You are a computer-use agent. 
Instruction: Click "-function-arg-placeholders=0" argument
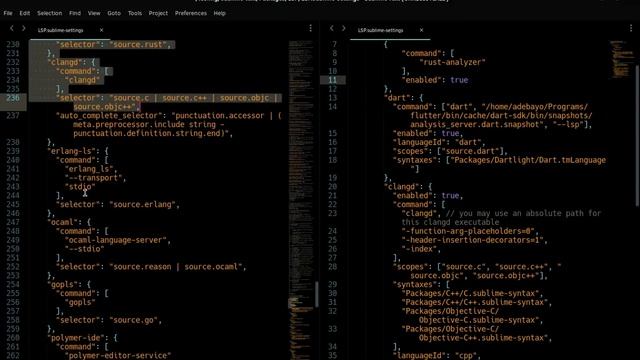click(x=468, y=231)
